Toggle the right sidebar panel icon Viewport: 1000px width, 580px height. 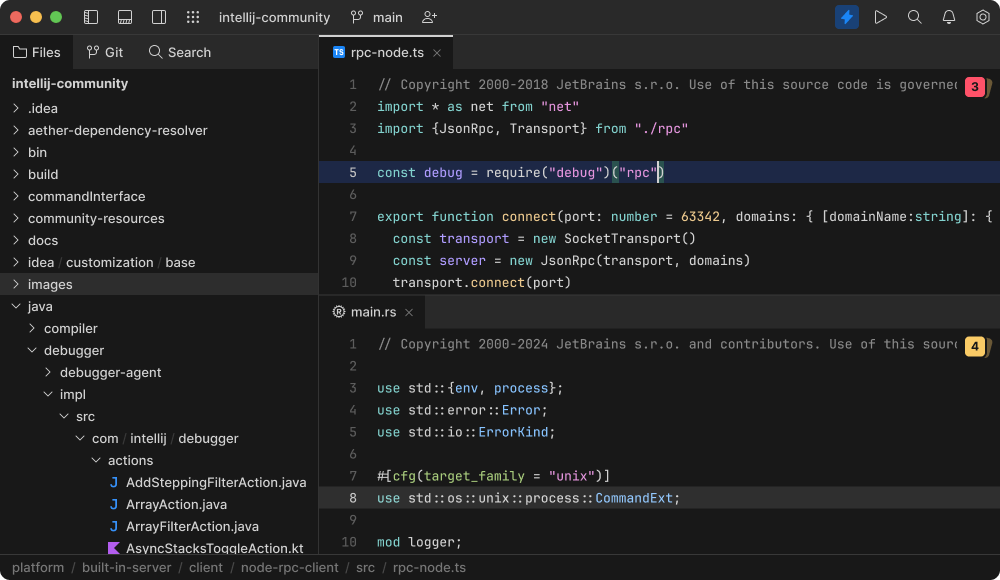point(159,17)
